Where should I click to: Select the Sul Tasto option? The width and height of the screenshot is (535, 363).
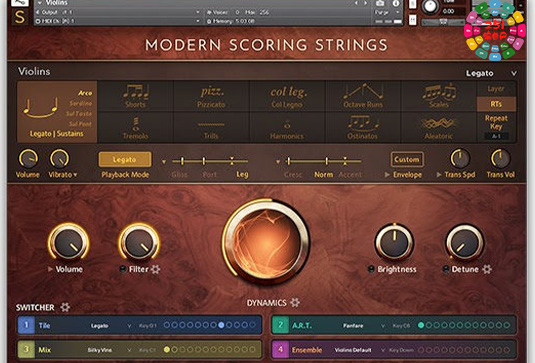pos(79,113)
